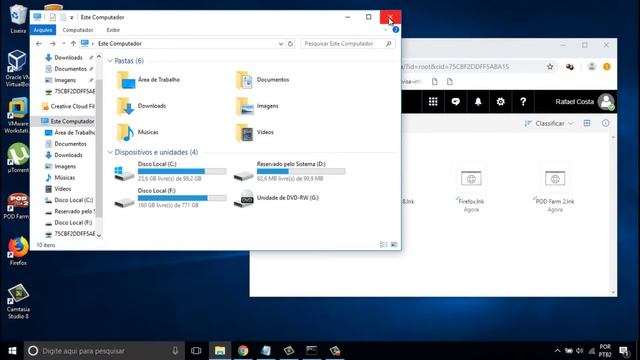Image resolution: width=640 pixels, height=360 pixels.
Task: Click Disco Local (C:) usage bar
Action: click(x=182, y=171)
